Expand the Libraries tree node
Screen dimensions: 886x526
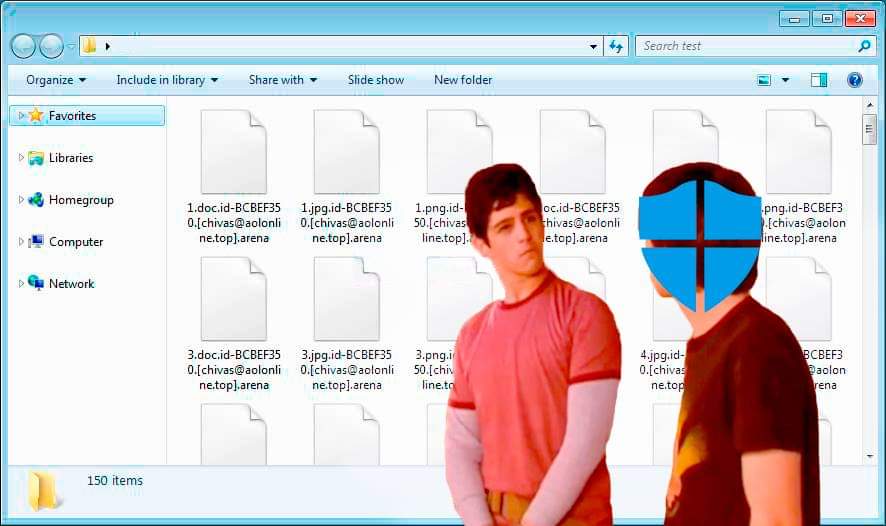[21, 158]
